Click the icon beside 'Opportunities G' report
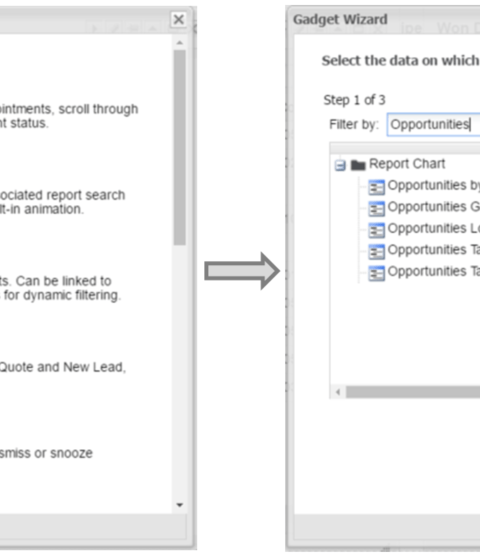The image size is (480, 555). pos(376,208)
